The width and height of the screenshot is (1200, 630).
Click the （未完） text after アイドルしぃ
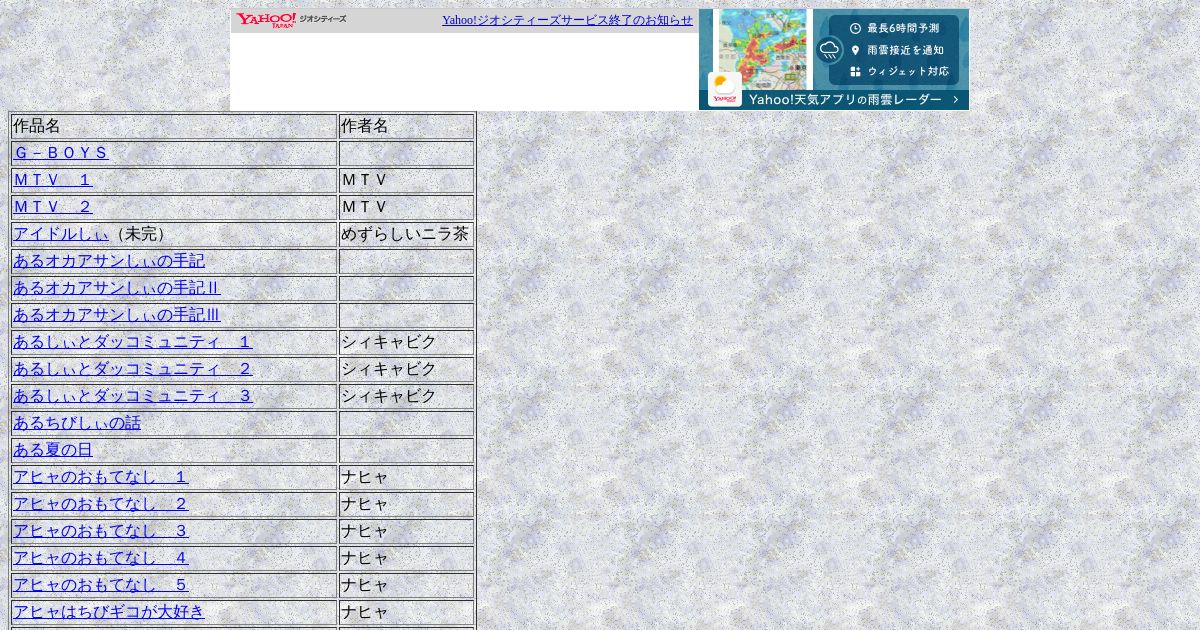(141, 234)
